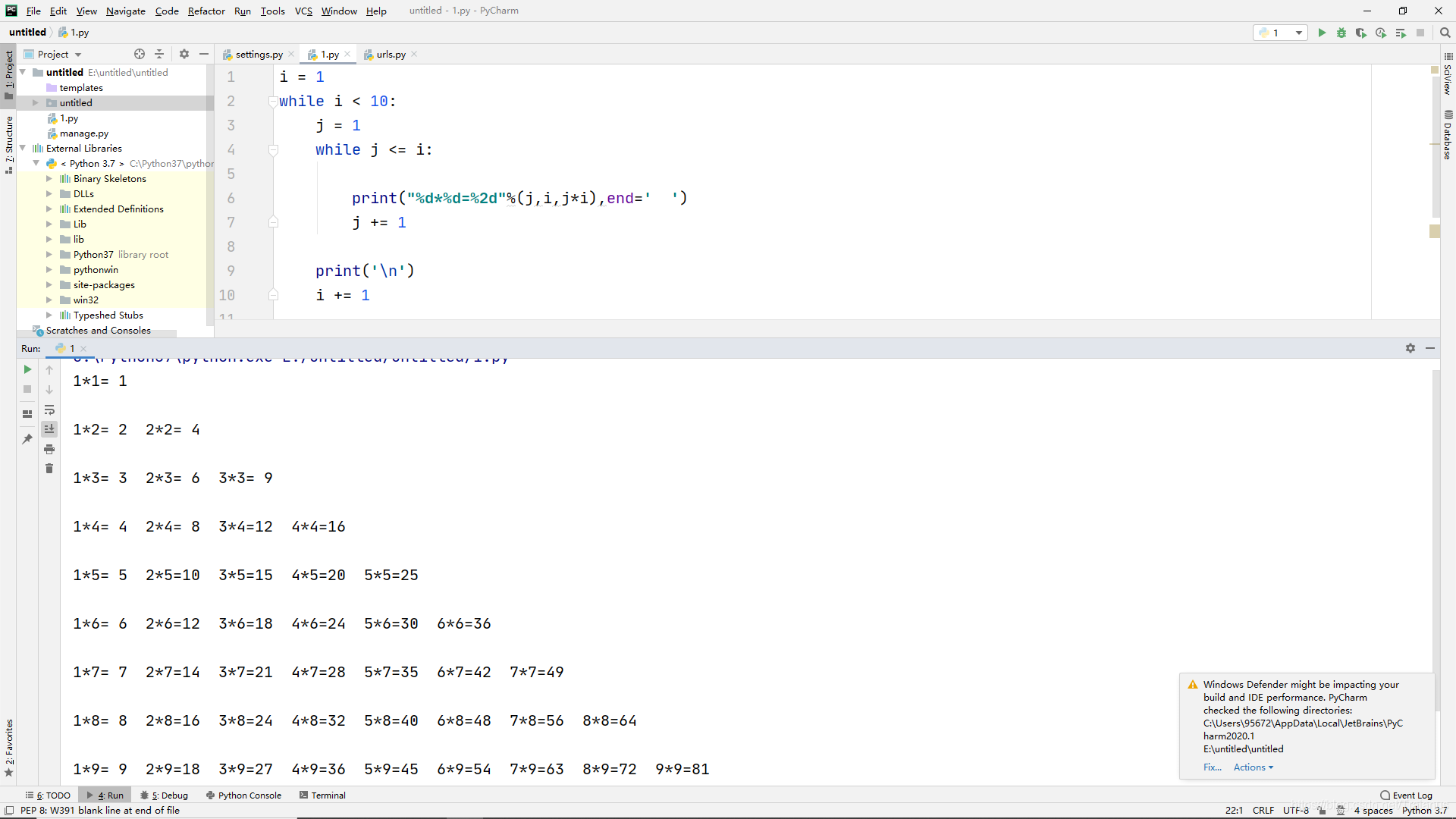
Task: Click Python 3.7 interpreter in status bar
Action: 1424,810
